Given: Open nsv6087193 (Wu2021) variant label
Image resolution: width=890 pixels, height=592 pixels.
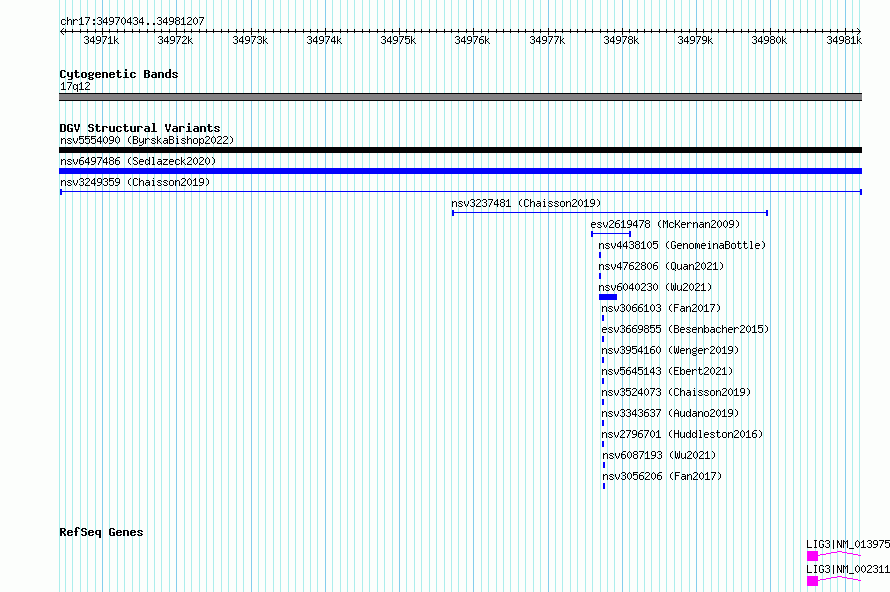Looking at the screenshot, I should pos(659,455).
